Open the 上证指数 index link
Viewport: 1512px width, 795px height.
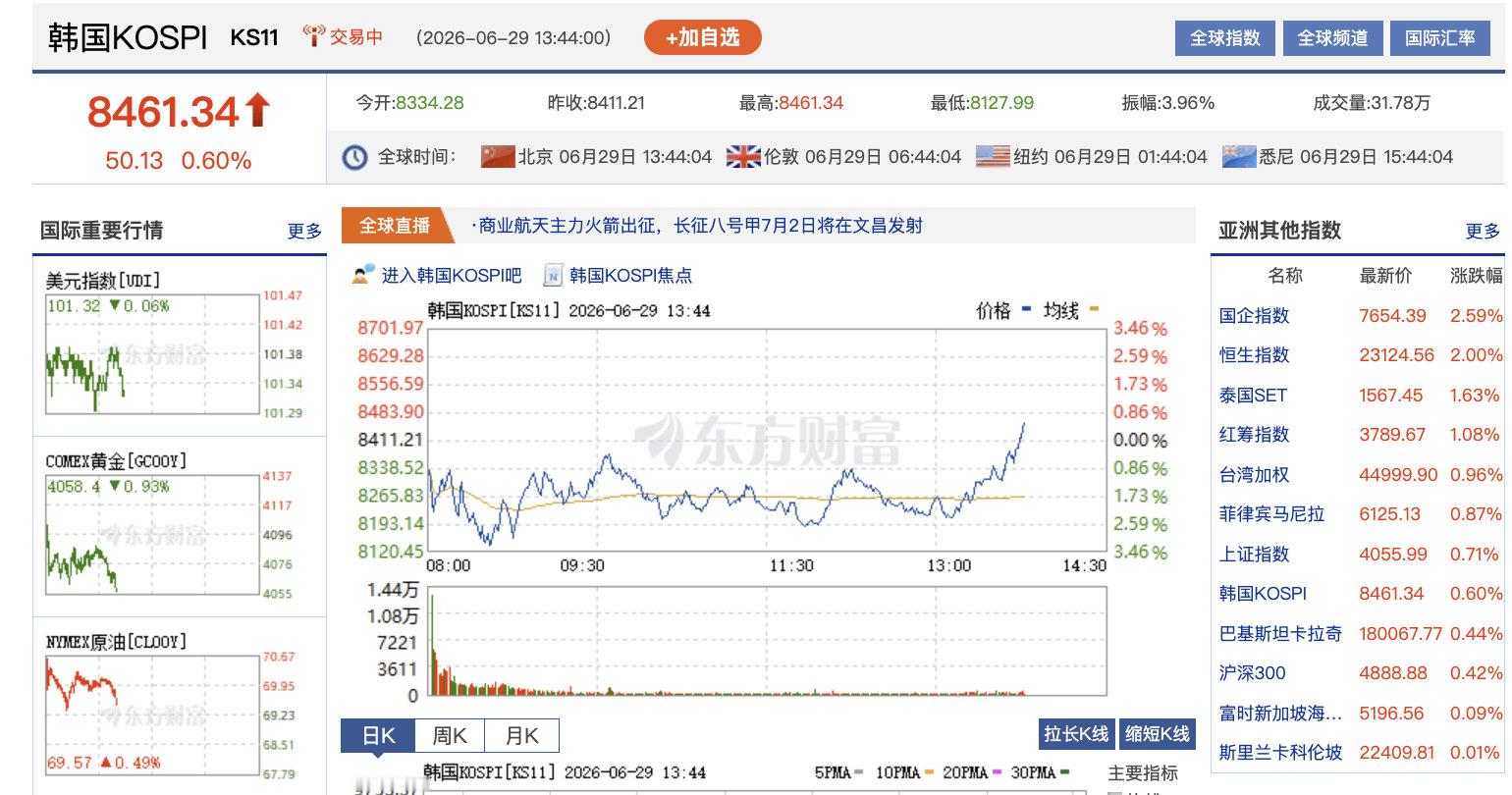coord(1254,555)
